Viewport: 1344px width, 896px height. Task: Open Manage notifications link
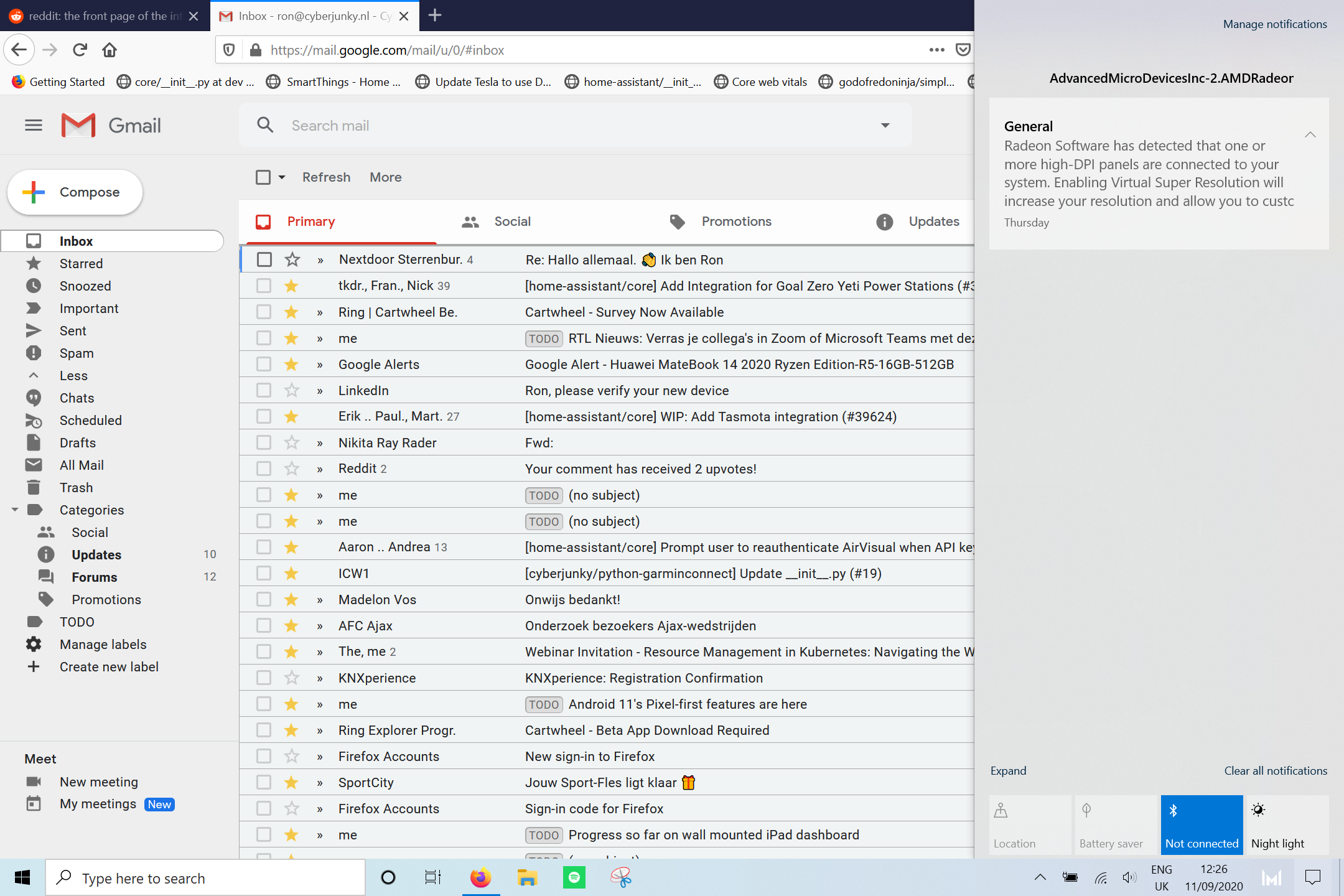tap(1275, 24)
